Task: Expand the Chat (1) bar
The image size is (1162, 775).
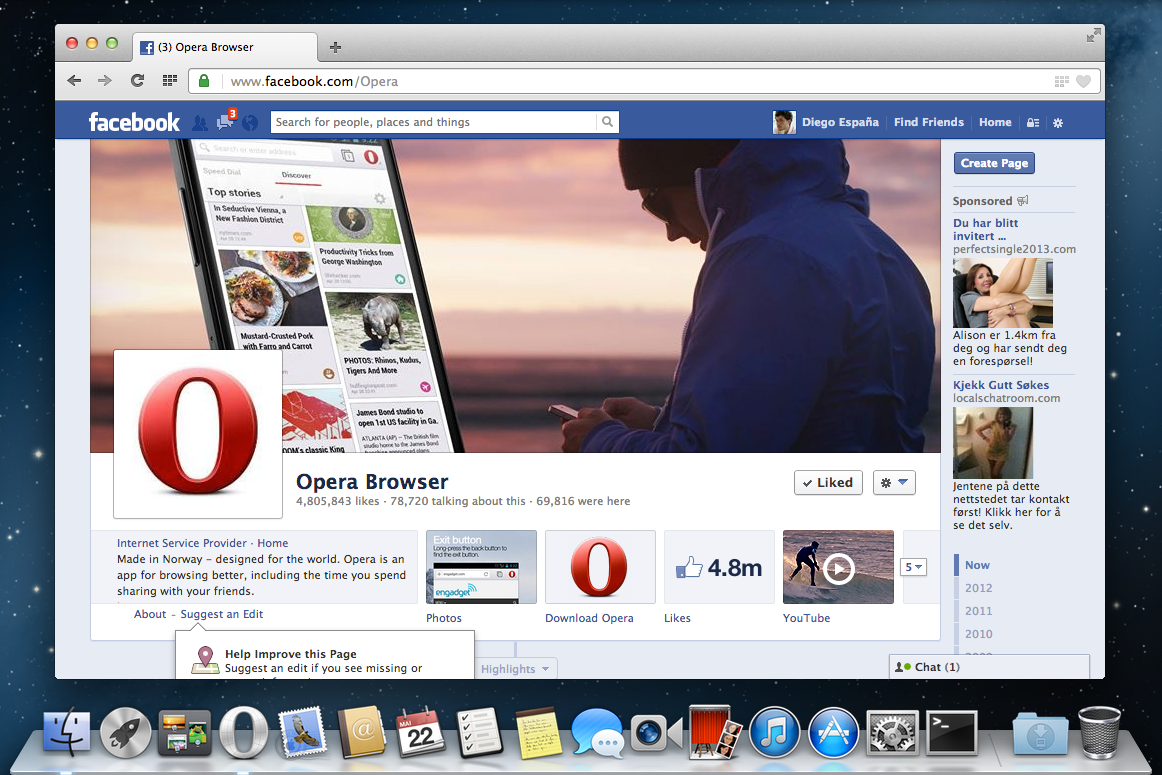Action: [x=989, y=666]
